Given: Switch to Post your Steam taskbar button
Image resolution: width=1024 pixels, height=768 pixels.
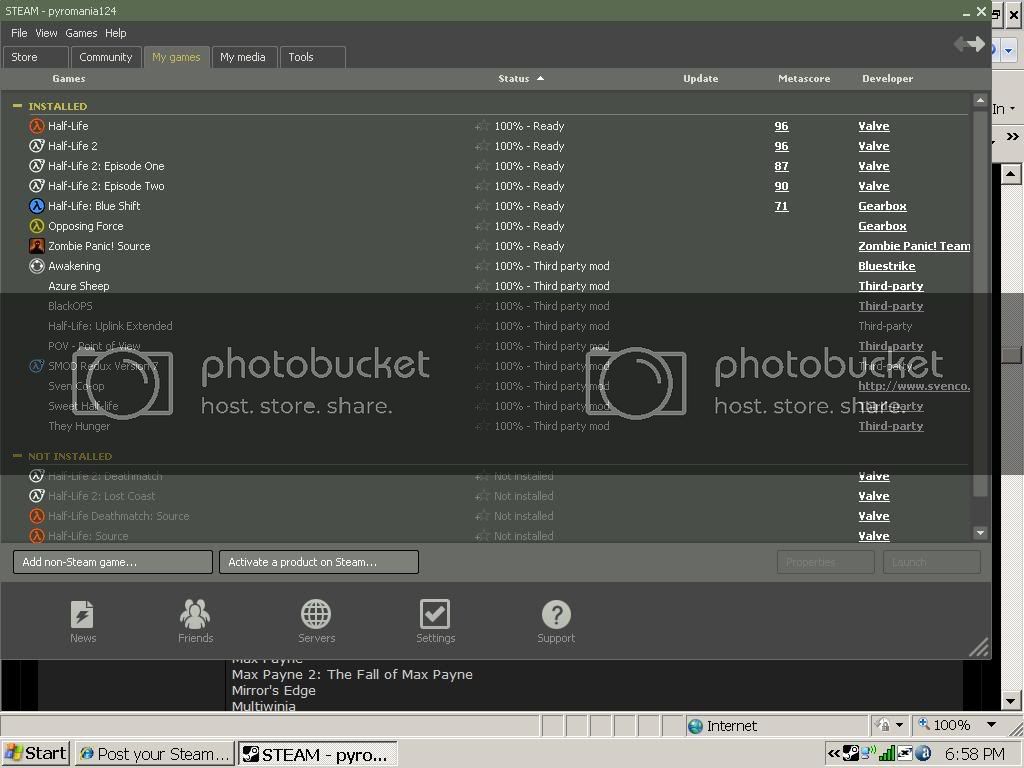Looking at the screenshot, I should tap(155, 754).
